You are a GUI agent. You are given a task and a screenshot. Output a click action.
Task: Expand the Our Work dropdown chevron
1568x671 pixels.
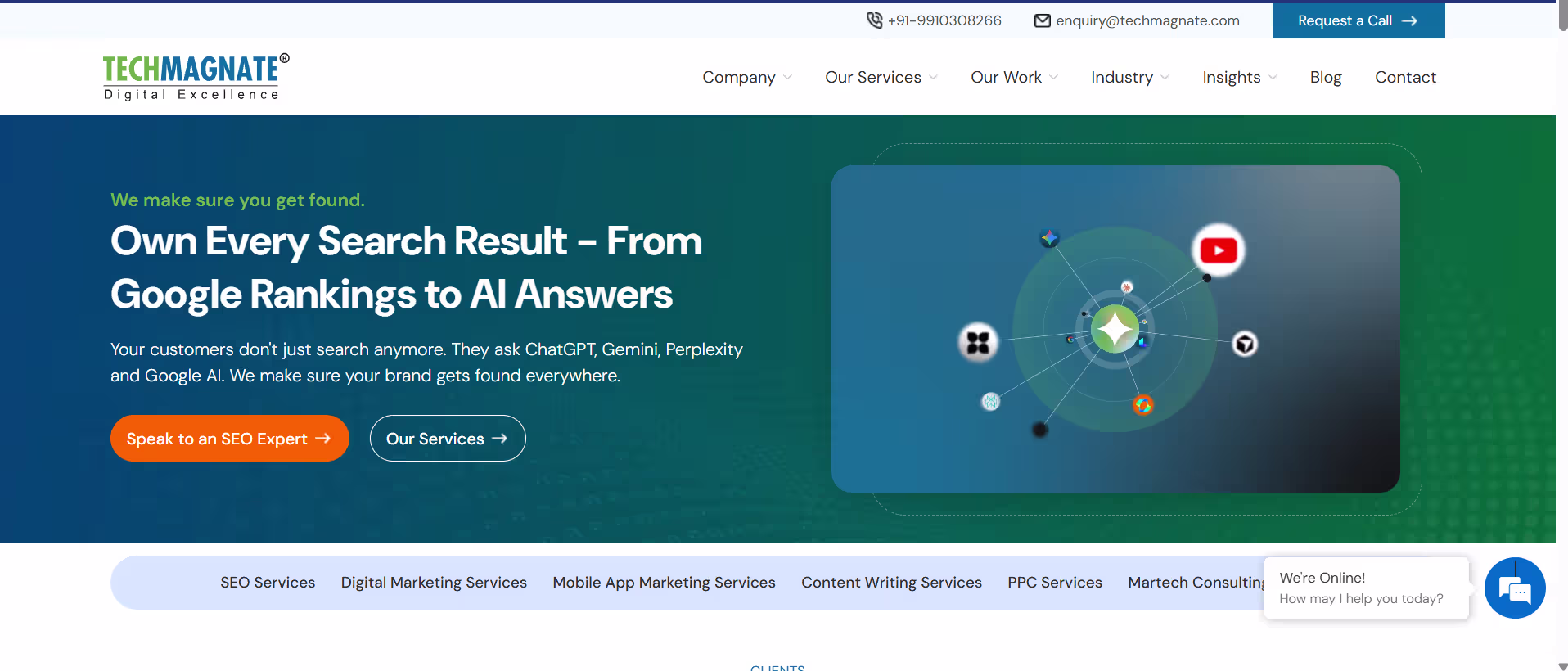[x=1053, y=78]
